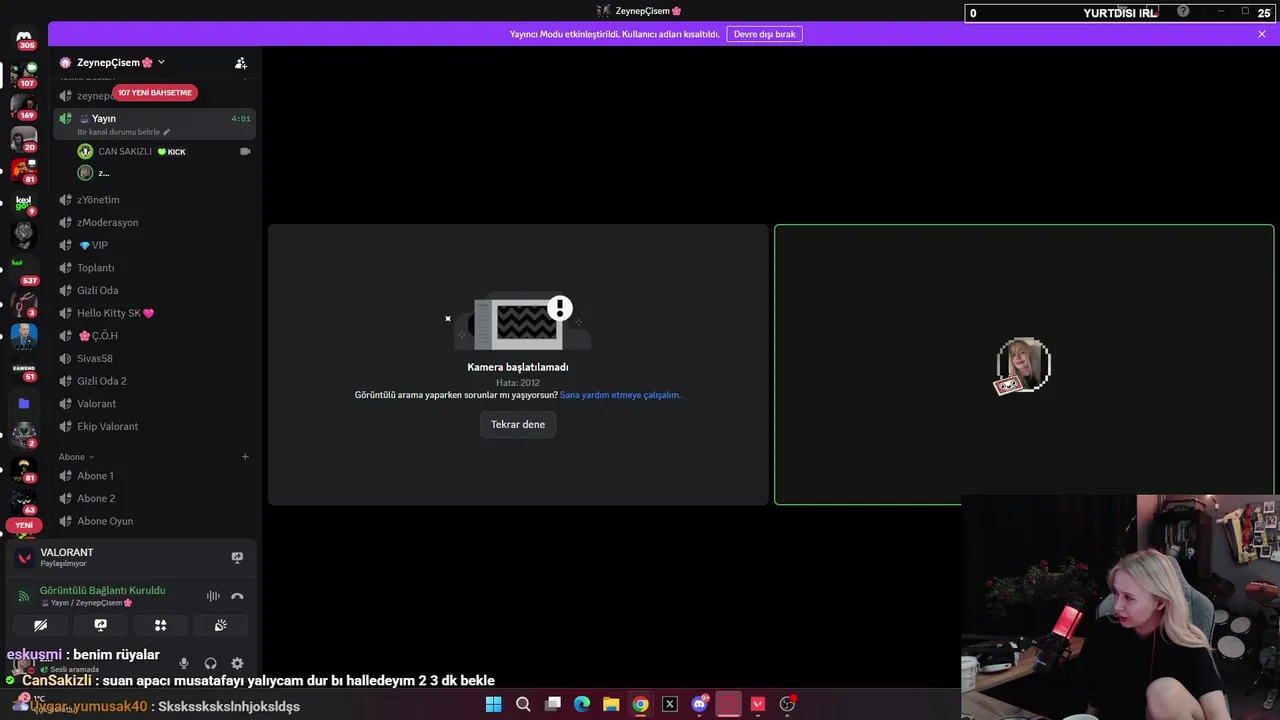The height and width of the screenshot is (720, 1280).
Task: Click the user avatar in video tile
Action: coord(1023,365)
